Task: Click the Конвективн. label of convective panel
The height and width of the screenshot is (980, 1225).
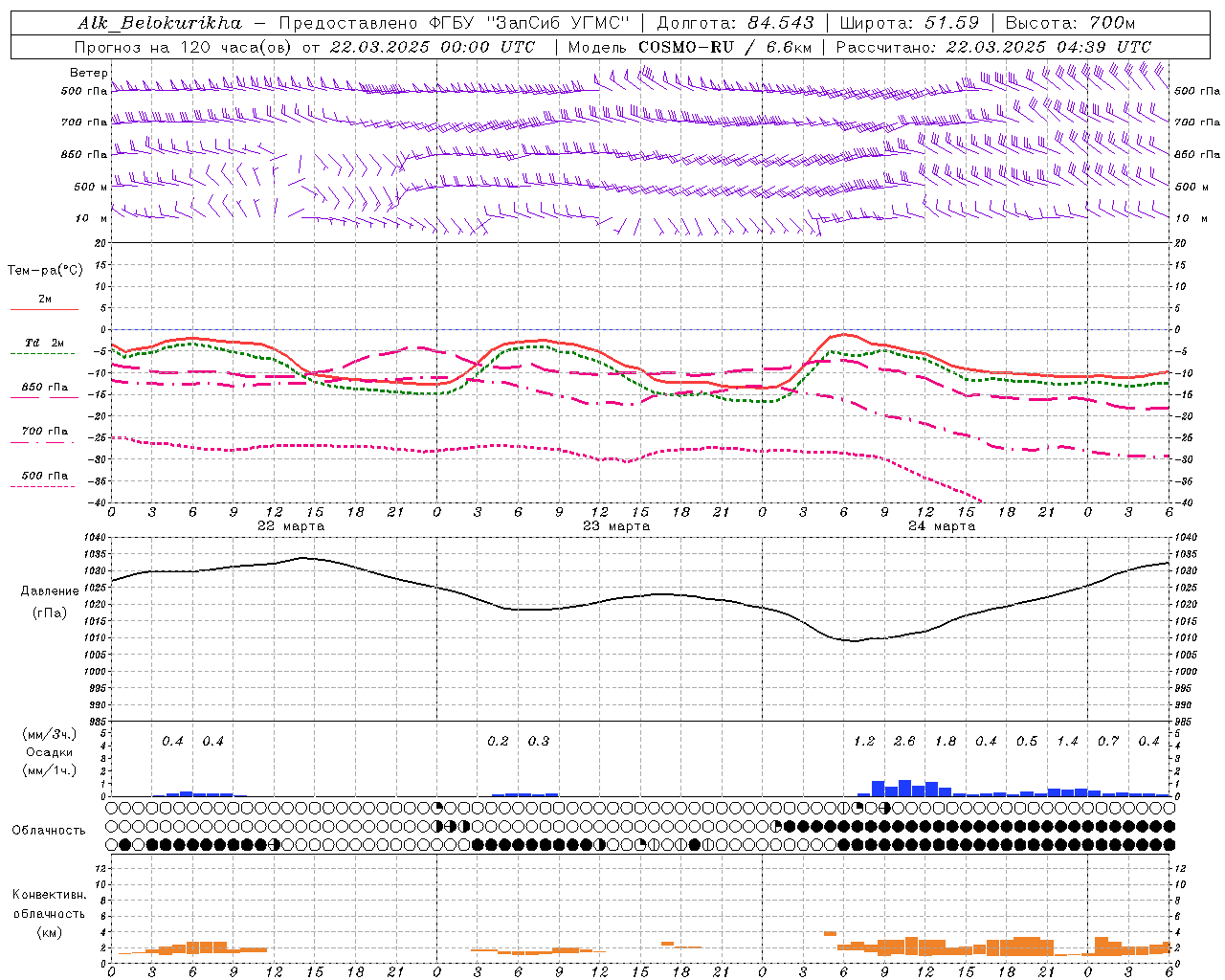Action: 49,896
